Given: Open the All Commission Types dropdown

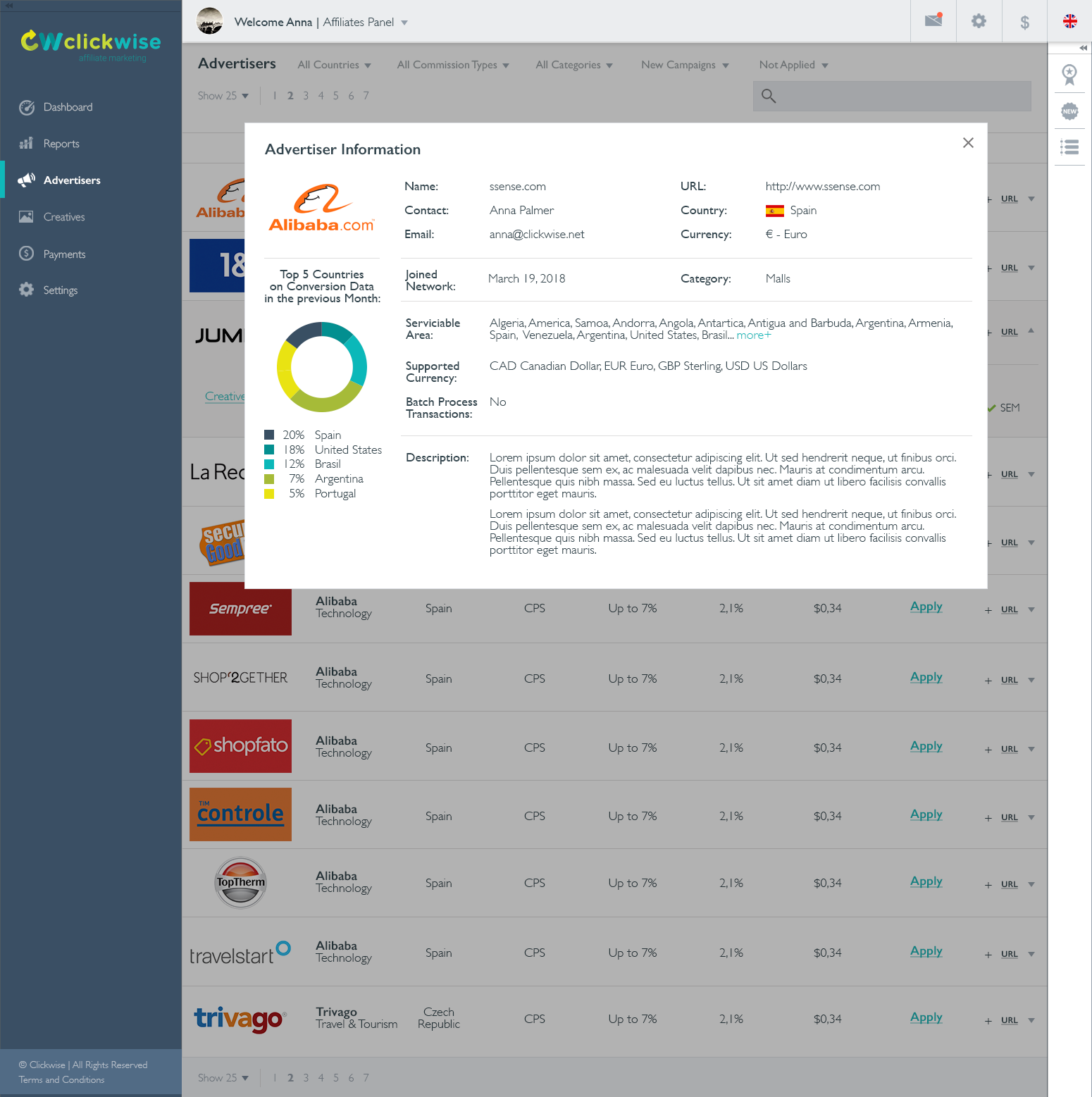Looking at the screenshot, I should click(453, 65).
